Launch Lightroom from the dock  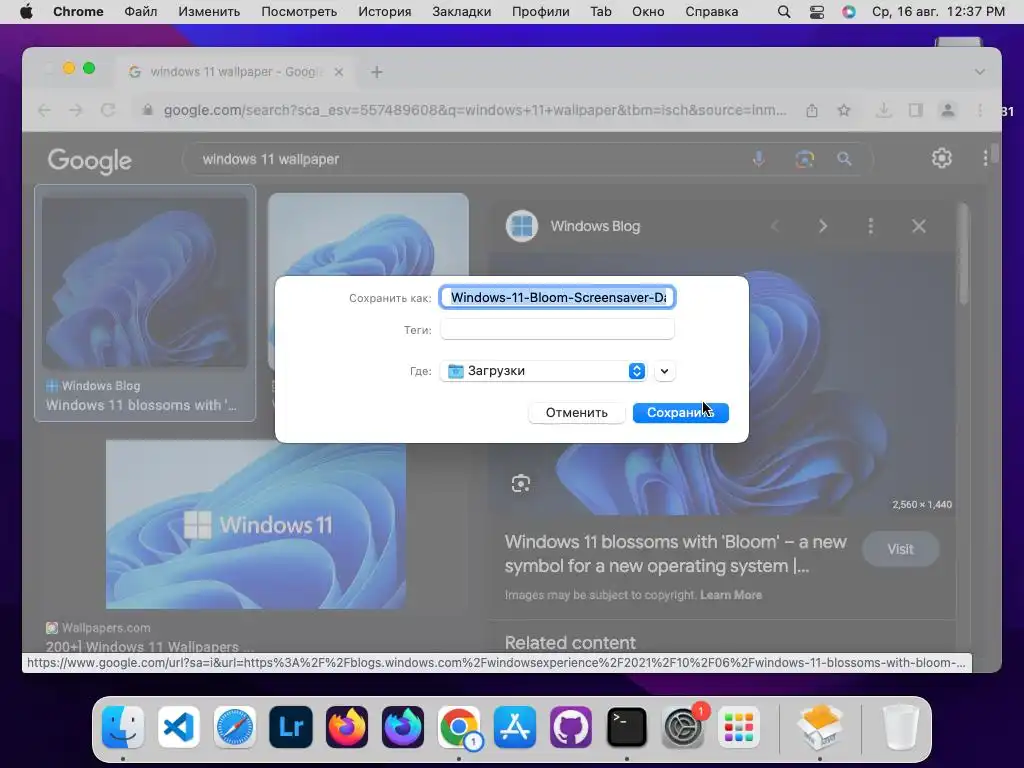pyautogui.click(x=291, y=727)
